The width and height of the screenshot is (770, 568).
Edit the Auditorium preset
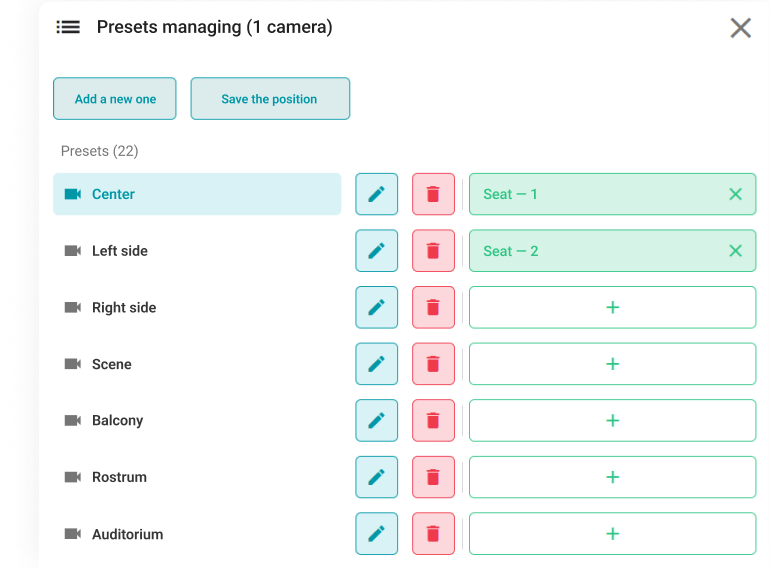click(377, 534)
